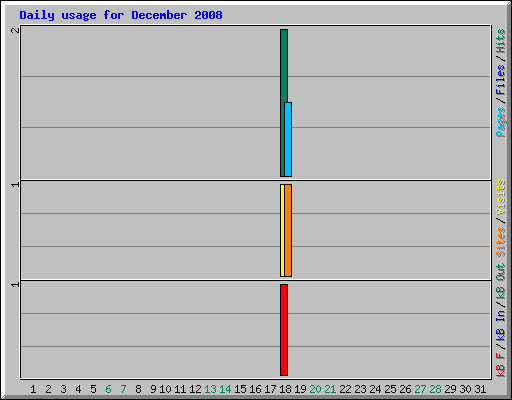Click day label 22 on the axis
The width and height of the screenshot is (512, 400).
tap(345, 389)
